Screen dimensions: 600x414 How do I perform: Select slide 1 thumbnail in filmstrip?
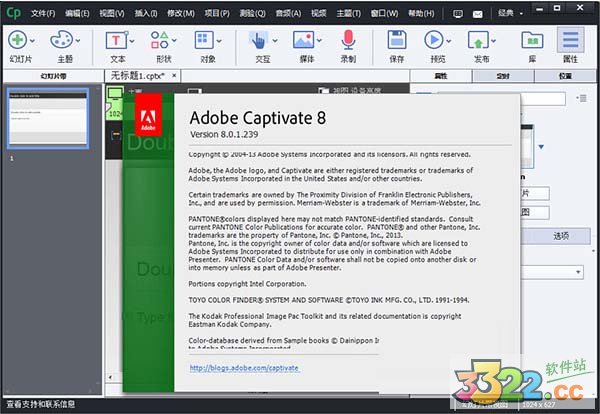pyautogui.click(x=48, y=118)
